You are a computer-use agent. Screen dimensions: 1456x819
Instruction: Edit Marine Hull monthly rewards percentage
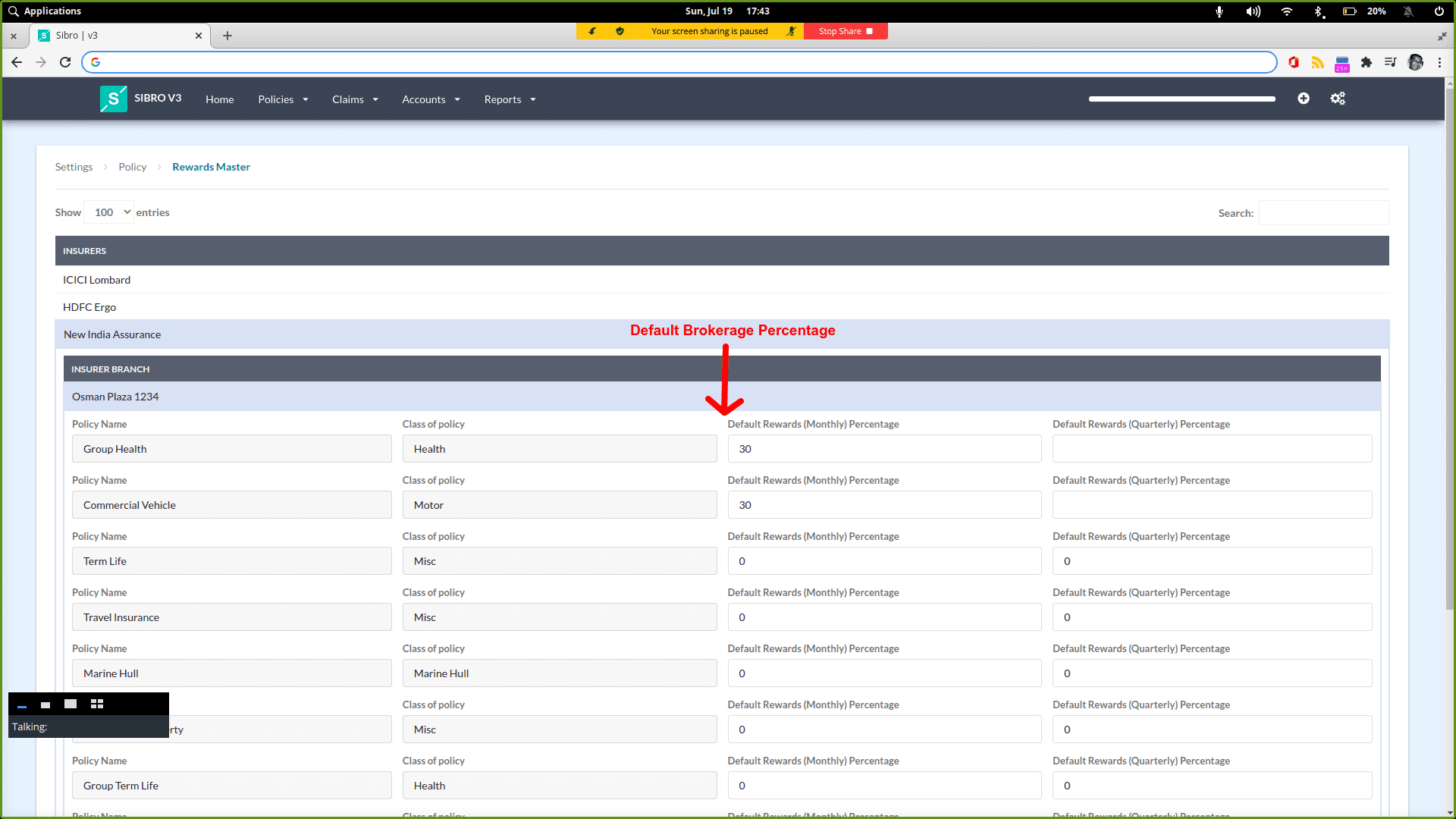coord(884,673)
